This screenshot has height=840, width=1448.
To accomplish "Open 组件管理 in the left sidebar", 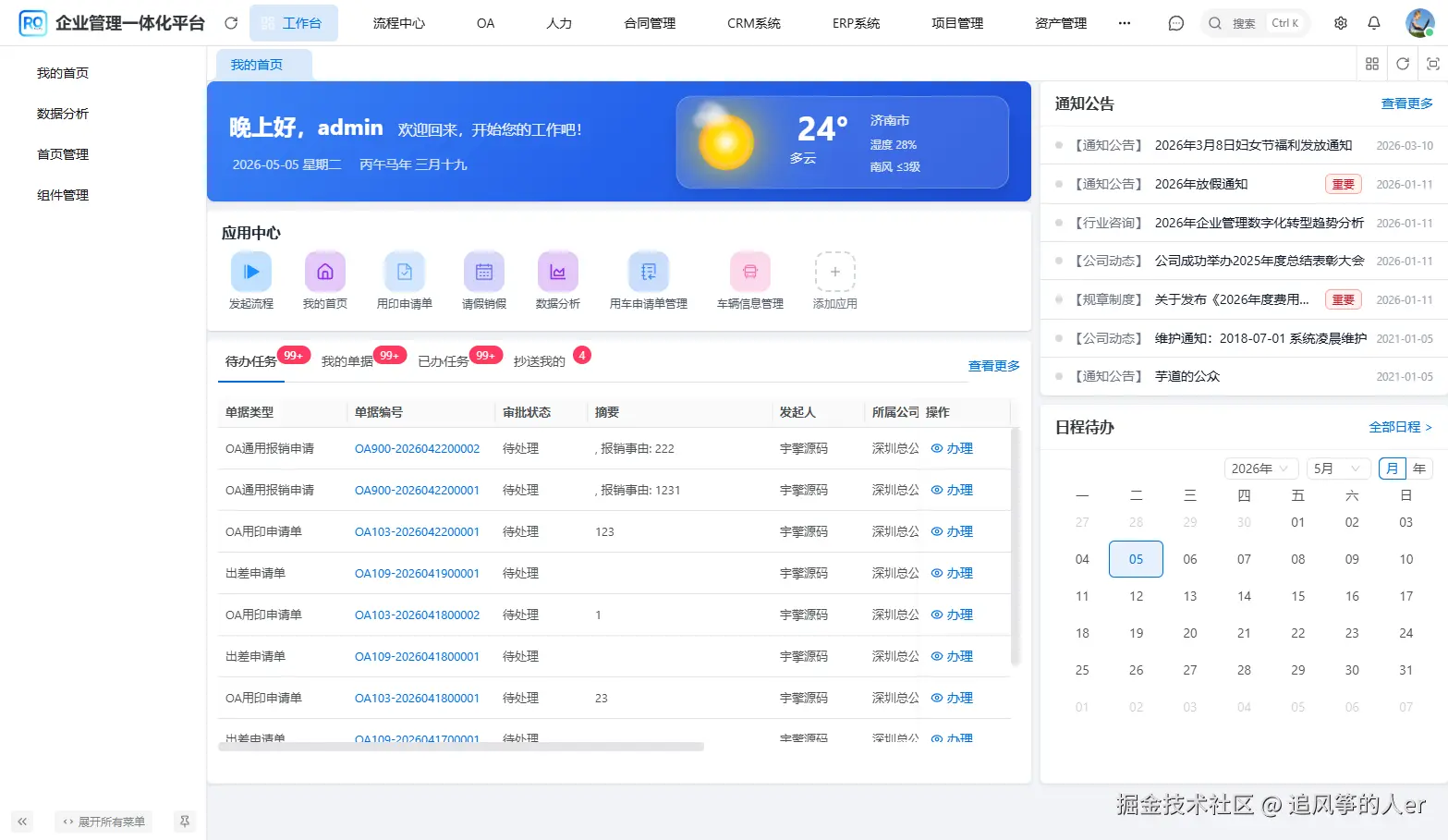I will (63, 195).
